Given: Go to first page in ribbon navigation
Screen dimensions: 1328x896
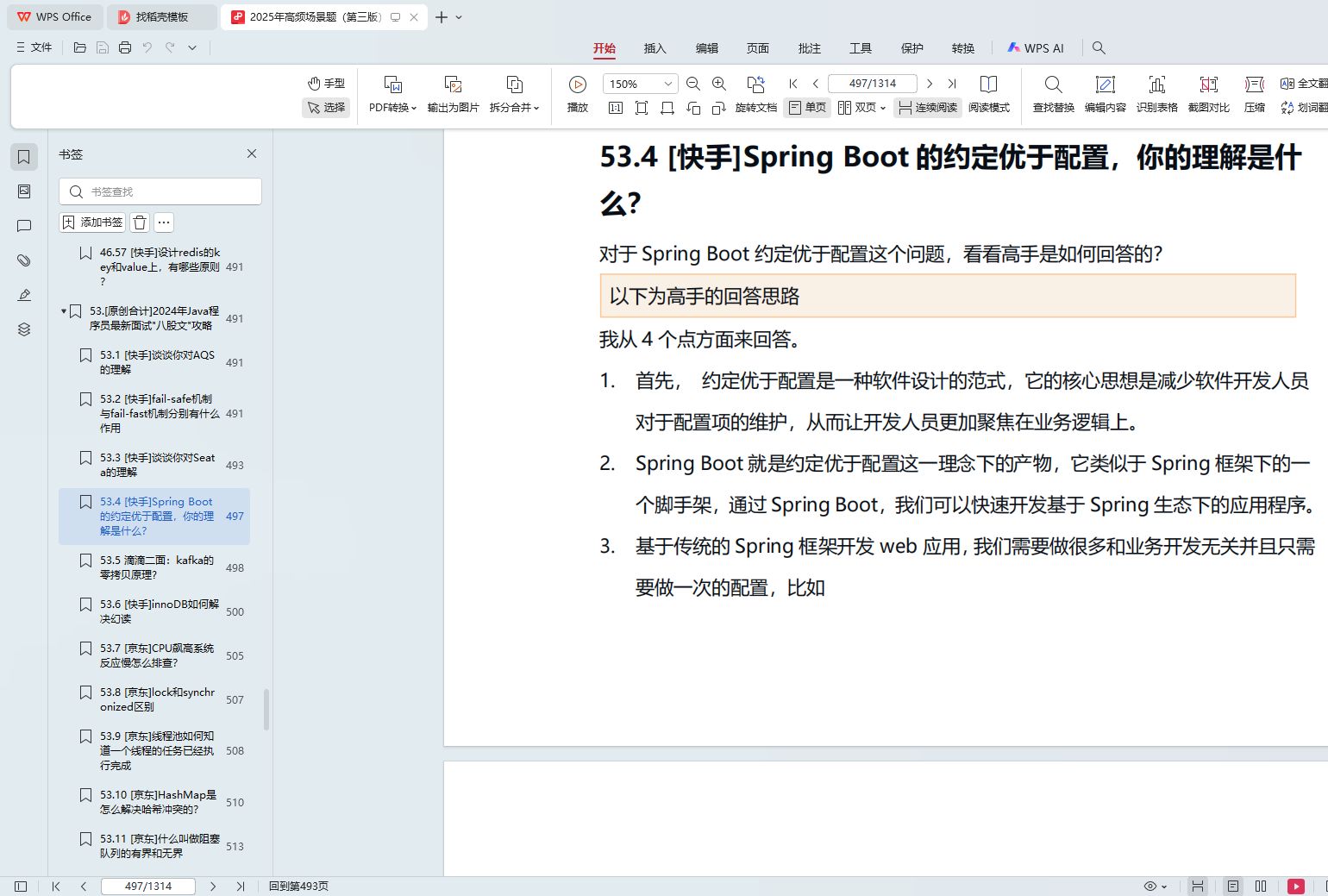Looking at the screenshot, I should (x=793, y=84).
